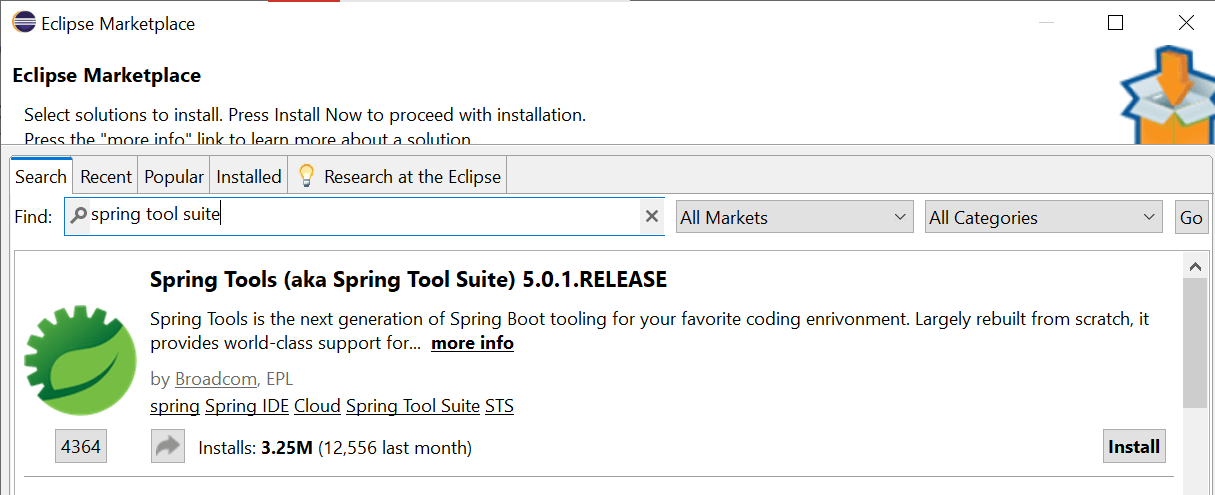
Task: Open the Broadcom provider link
Action: coord(216,379)
